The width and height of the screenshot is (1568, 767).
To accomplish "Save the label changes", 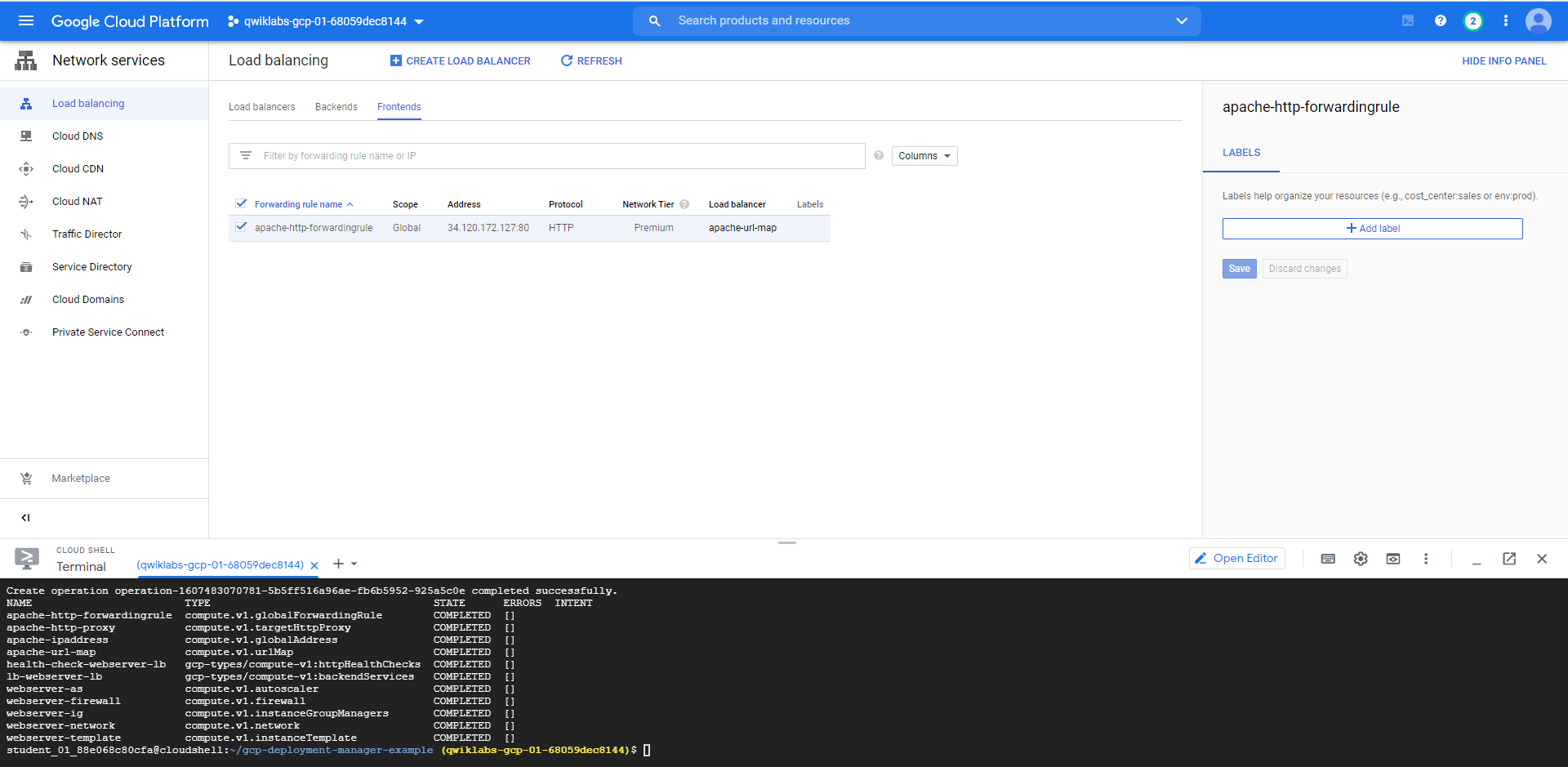I will point(1239,269).
